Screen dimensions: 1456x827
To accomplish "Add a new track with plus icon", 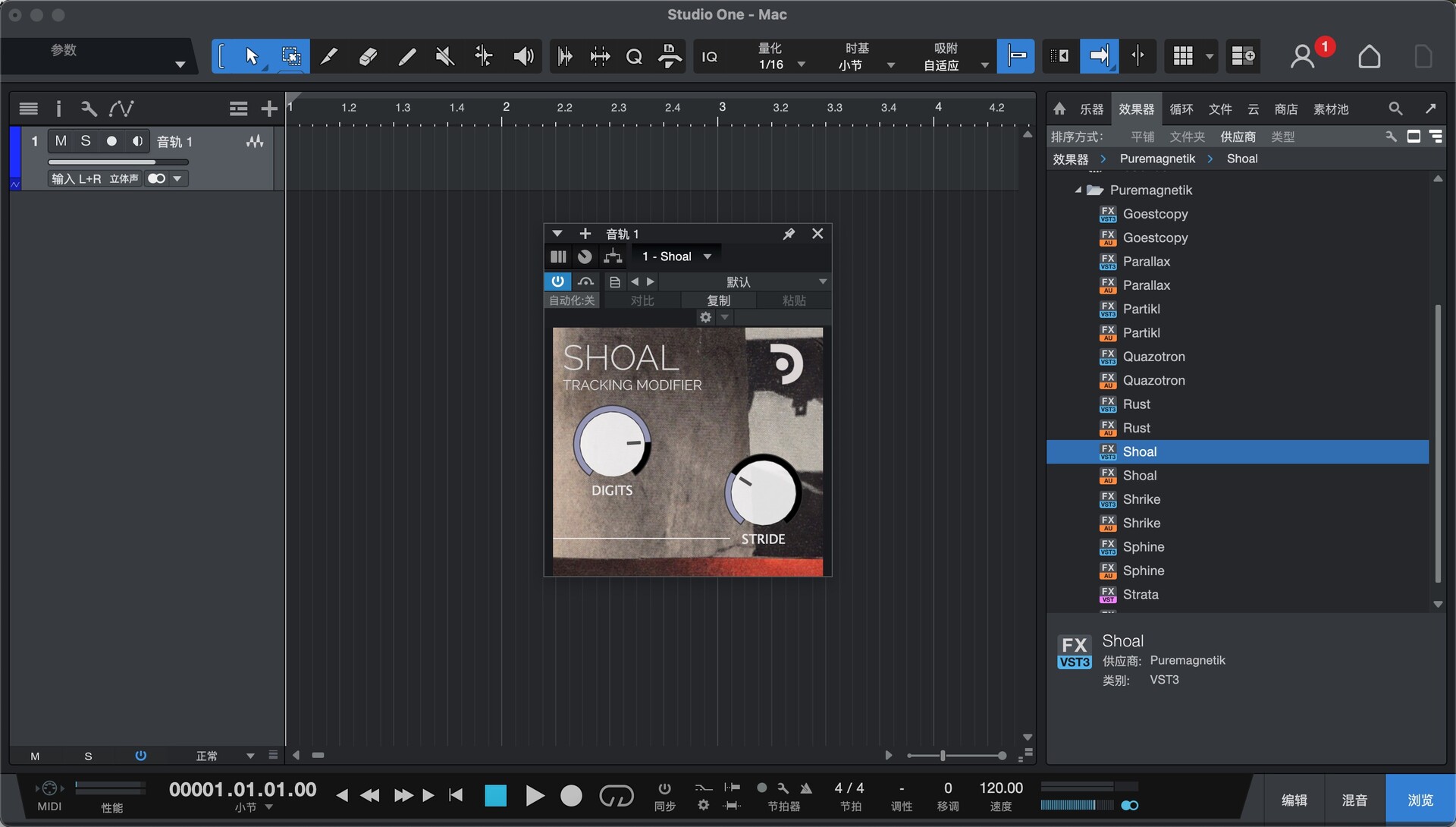I will click(x=268, y=109).
